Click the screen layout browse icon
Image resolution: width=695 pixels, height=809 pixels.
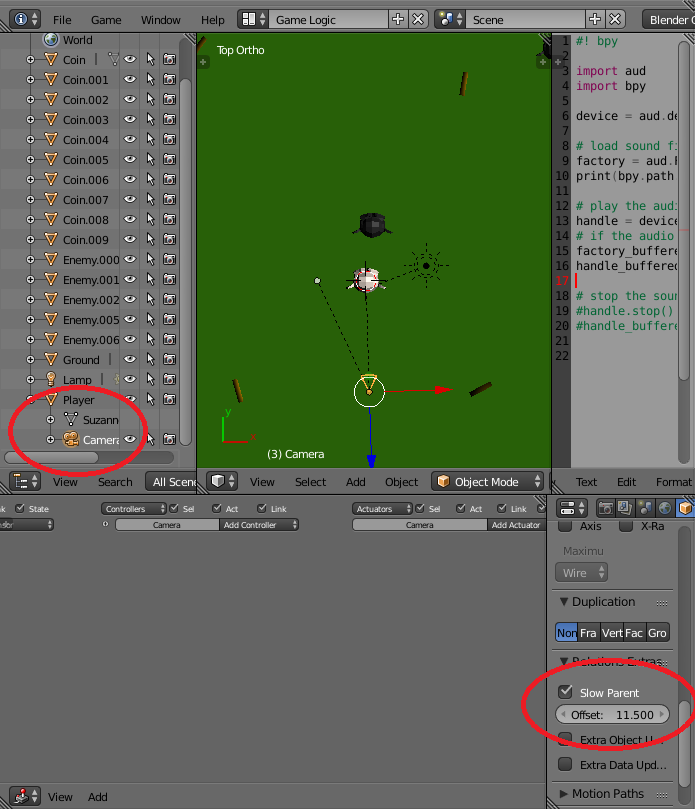pyautogui.click(x=253, y=20)
